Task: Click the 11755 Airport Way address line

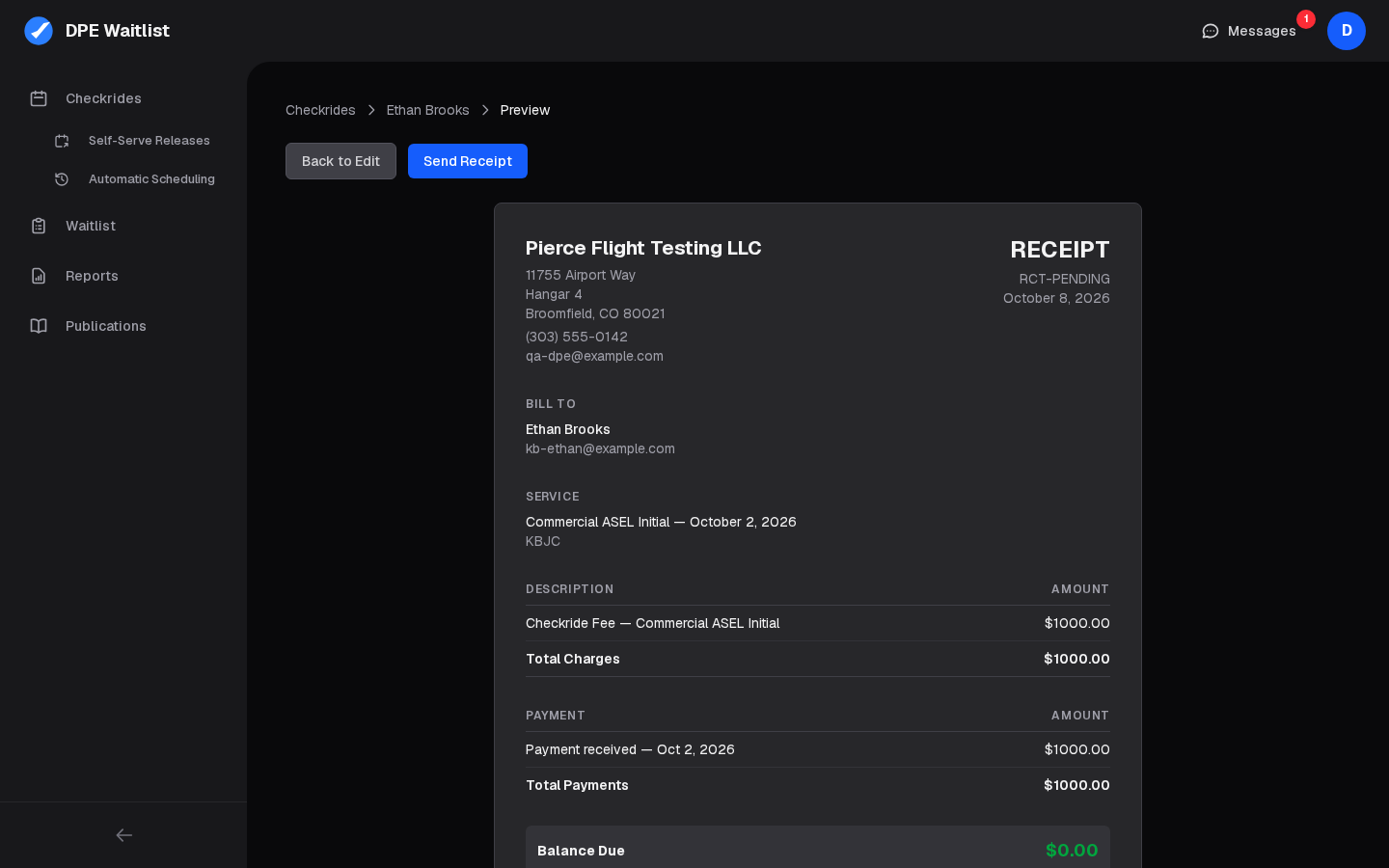Action: pyautogui.click(x=581, y=275)
